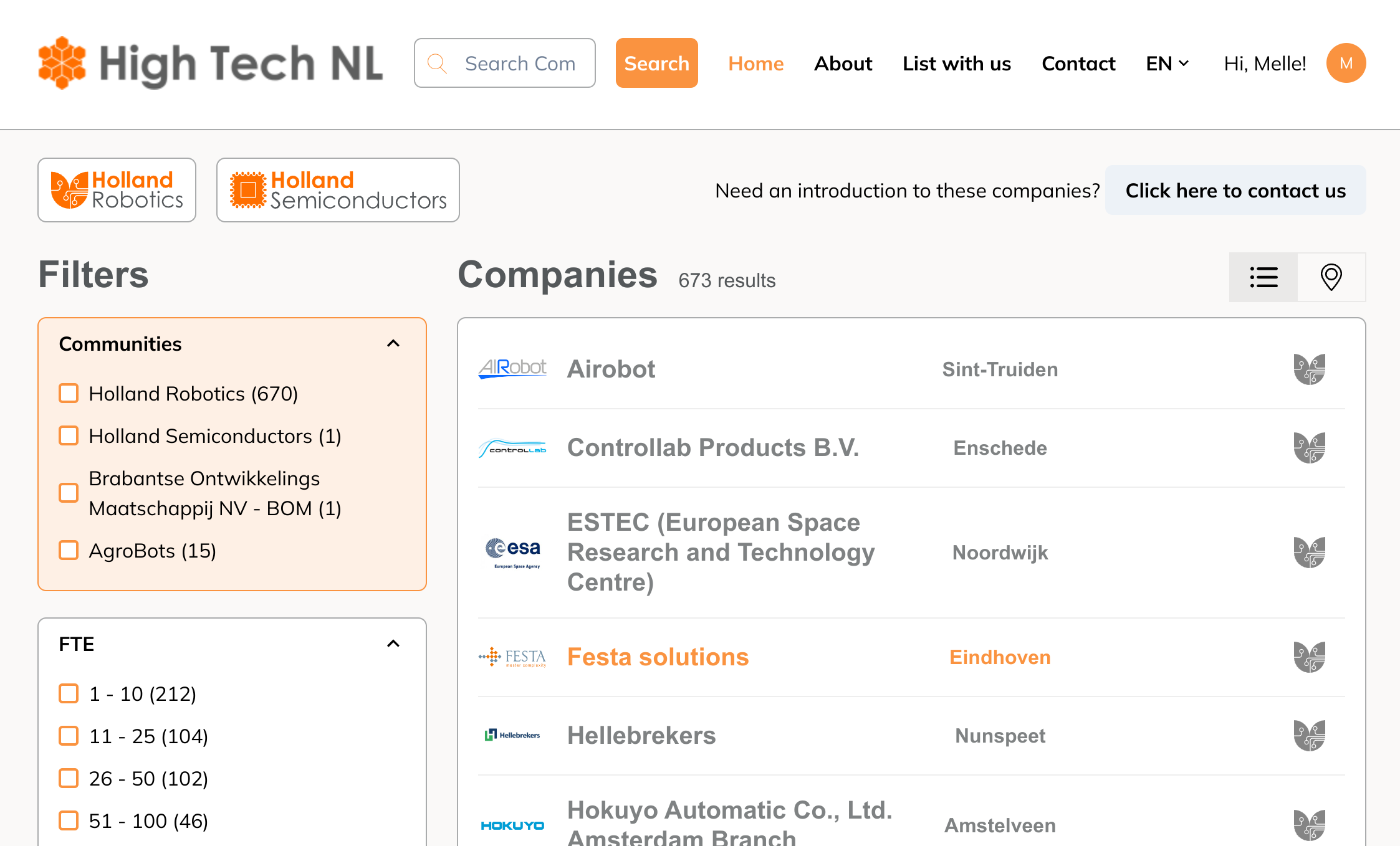Open the About page

[x=843, y=64]
